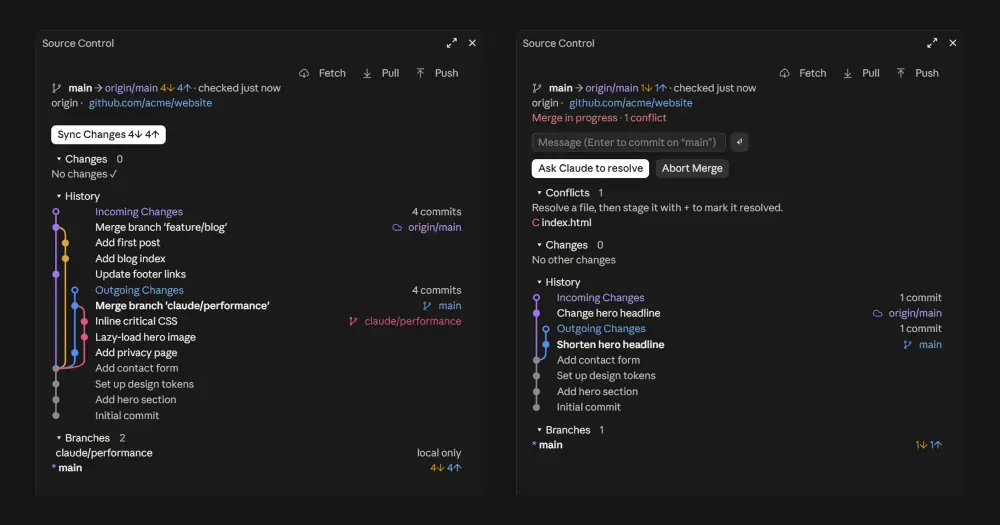The height and width of the screenshot is (525, 1000).
Task: Select Set up design tokens in right panel
Action: (x=606, y=376)
